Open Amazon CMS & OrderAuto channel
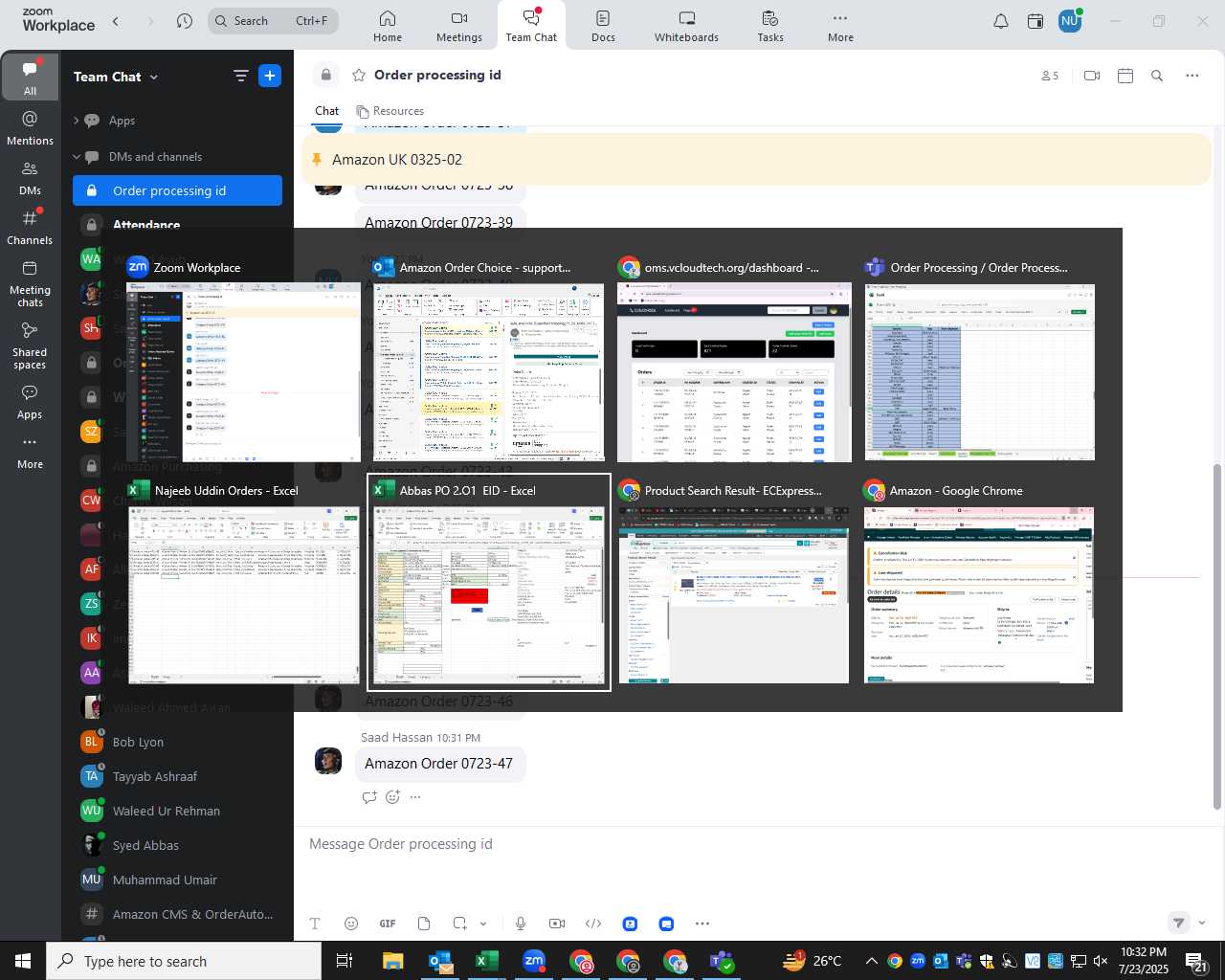 click(x=177, y=914)
